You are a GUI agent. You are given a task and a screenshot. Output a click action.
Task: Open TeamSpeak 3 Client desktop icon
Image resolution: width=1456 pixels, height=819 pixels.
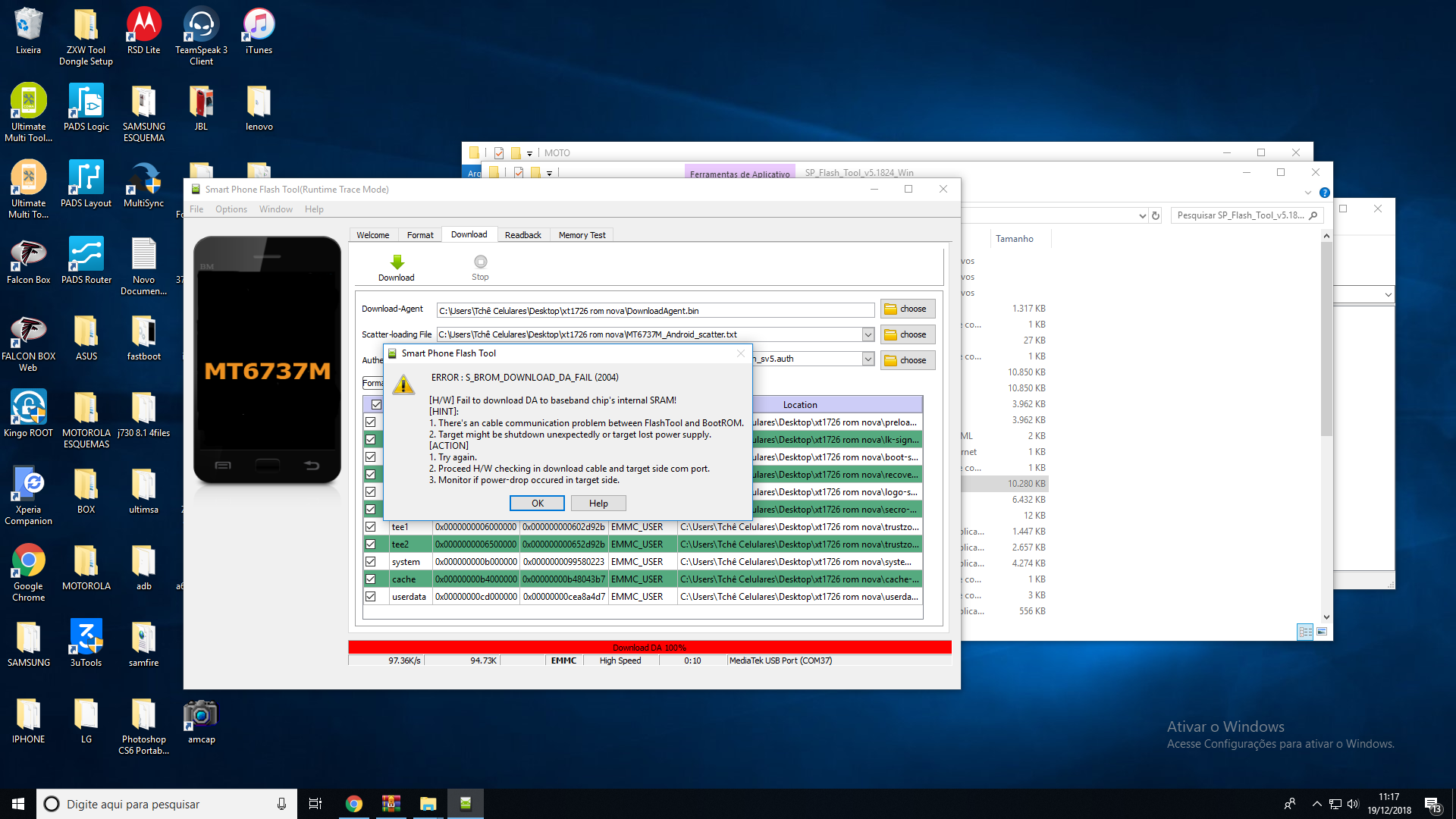point(201,36)
